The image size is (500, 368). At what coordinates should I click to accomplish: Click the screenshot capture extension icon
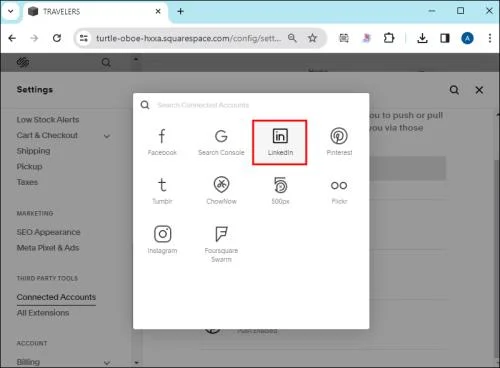[x=344, y=38]
